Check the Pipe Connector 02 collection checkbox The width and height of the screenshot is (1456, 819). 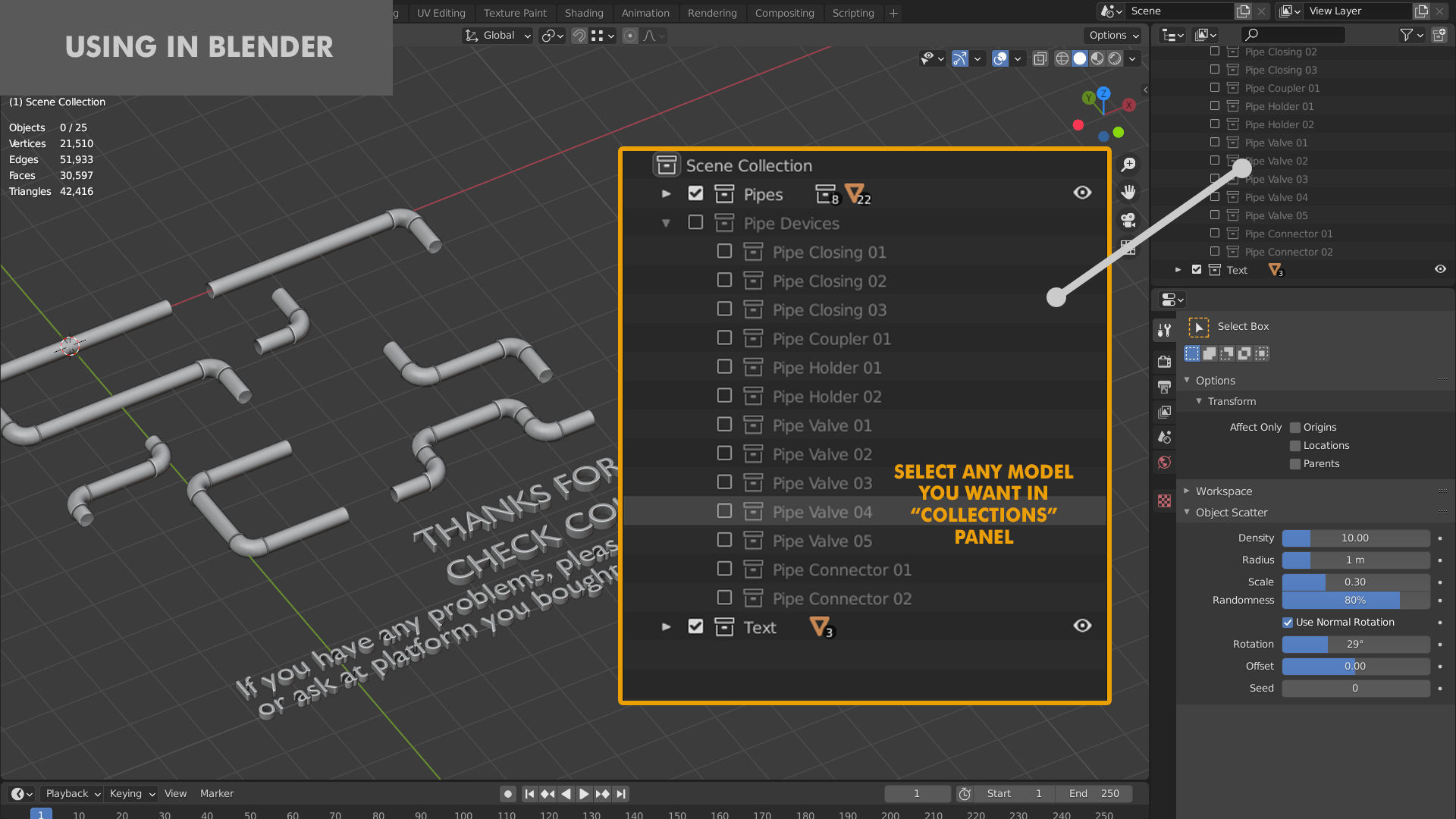[x=1215, y=252]
